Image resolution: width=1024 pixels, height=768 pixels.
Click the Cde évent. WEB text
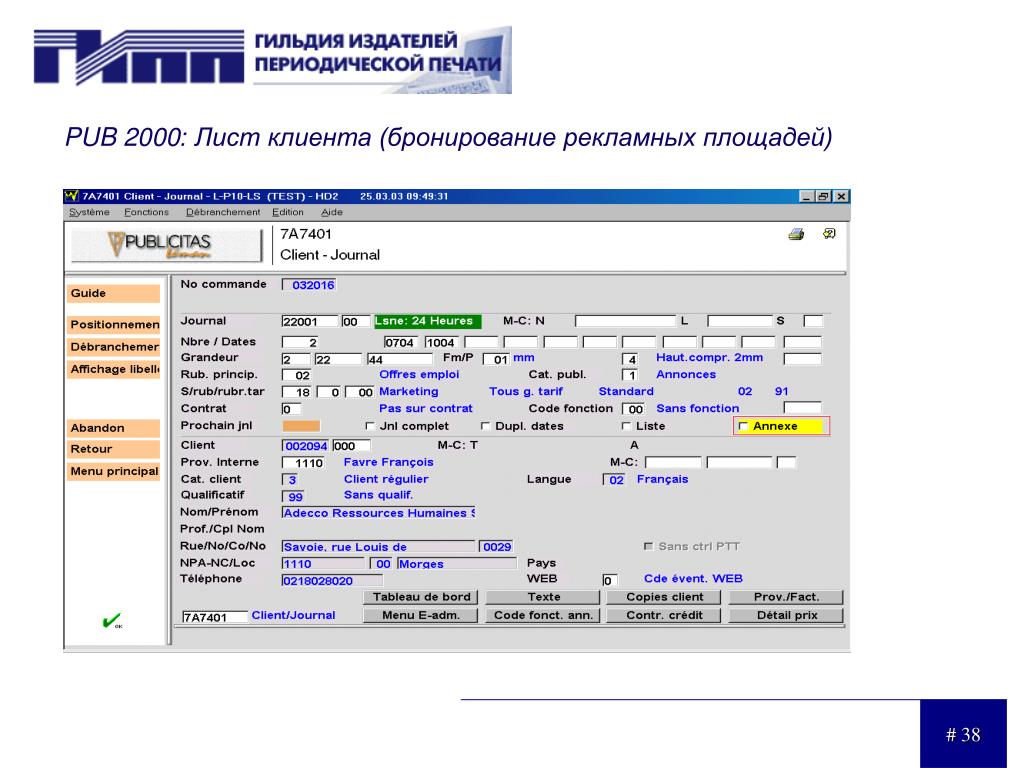694,578
